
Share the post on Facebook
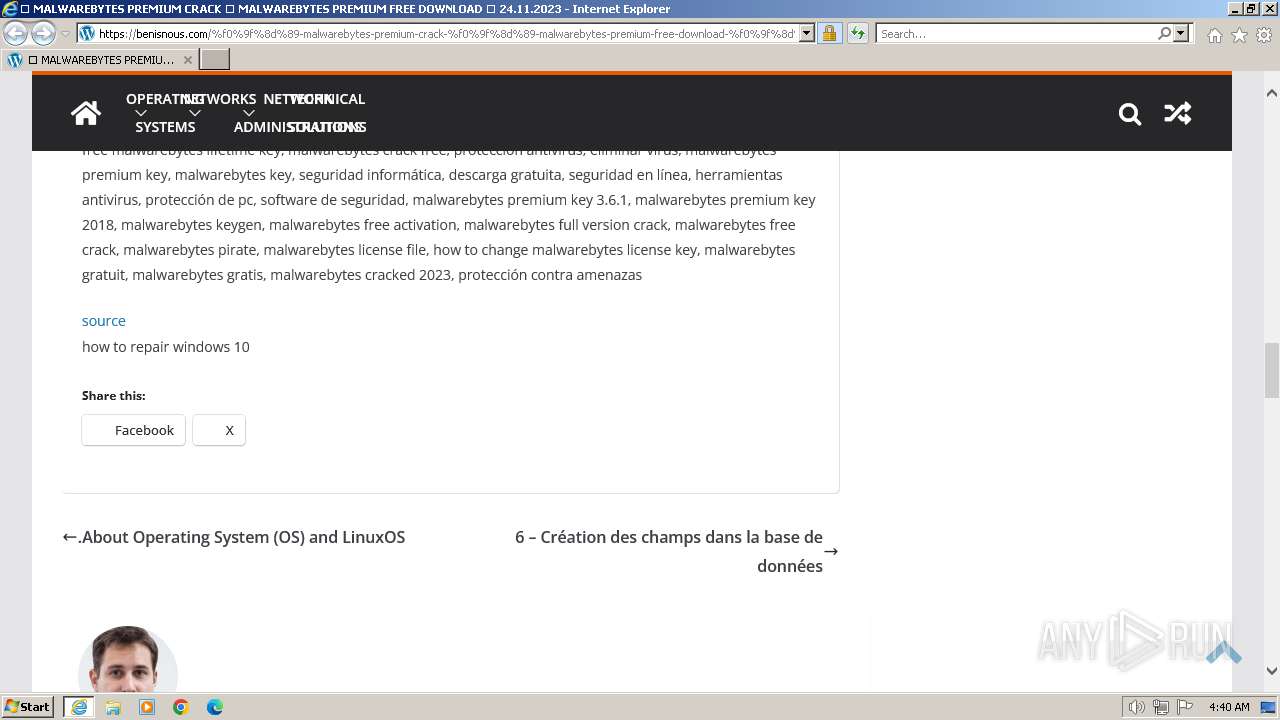[x=134, y=430]
